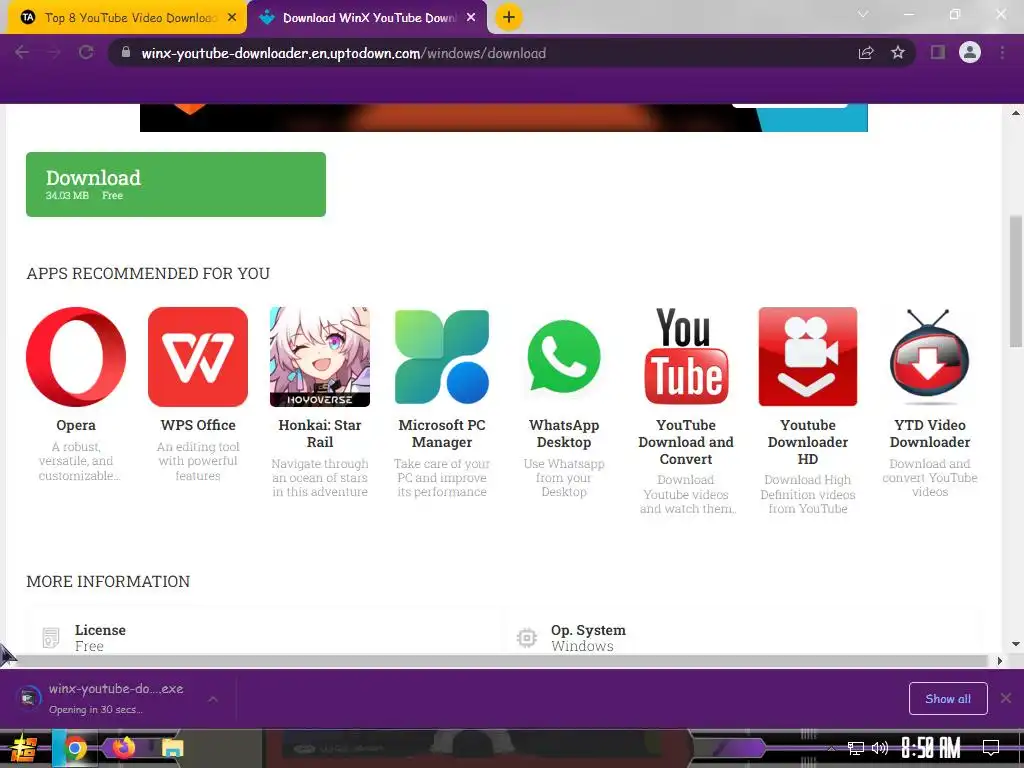
Task: Click the Microsoft PC Manager title link
Action: (x=442, y=434)
